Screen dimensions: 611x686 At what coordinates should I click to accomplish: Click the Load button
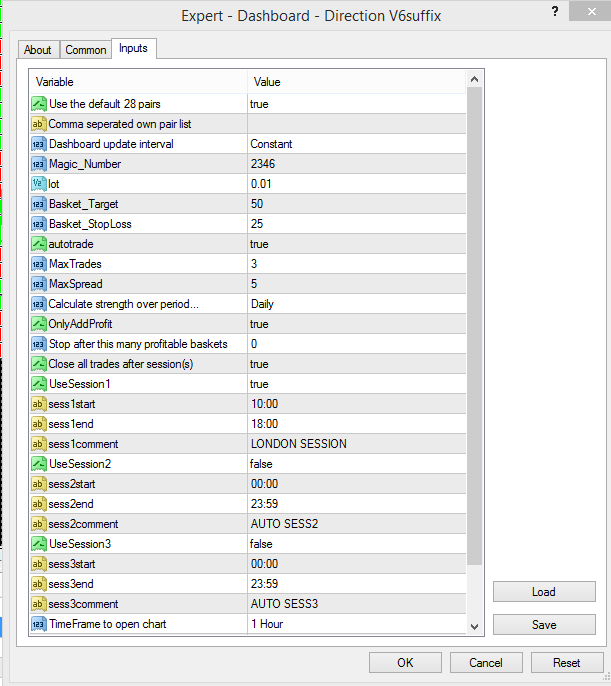(x=544, y=592)
